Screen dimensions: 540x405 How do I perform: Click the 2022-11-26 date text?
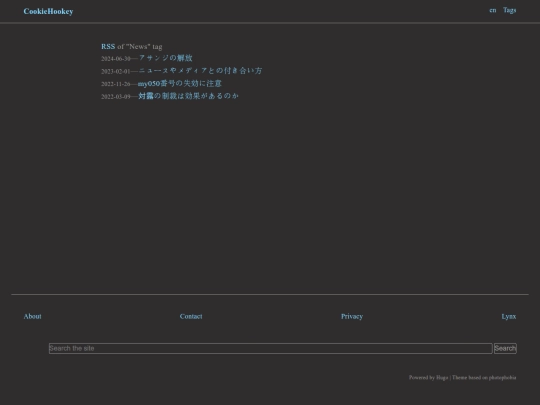tap(116, 84)
